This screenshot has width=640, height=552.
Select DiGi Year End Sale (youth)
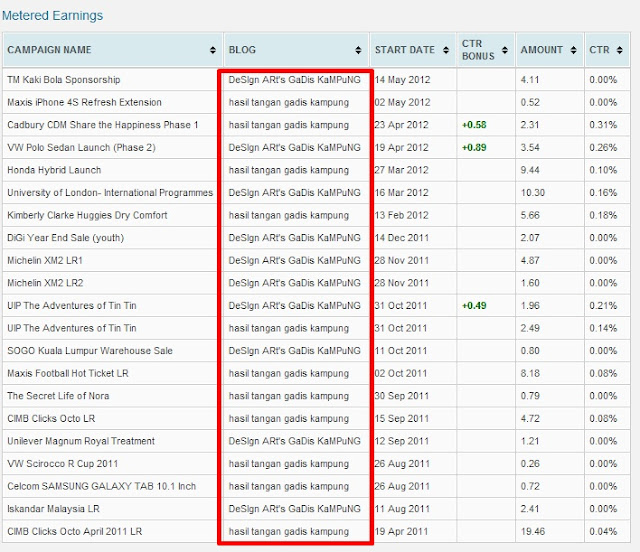click(x=65, y=238)
